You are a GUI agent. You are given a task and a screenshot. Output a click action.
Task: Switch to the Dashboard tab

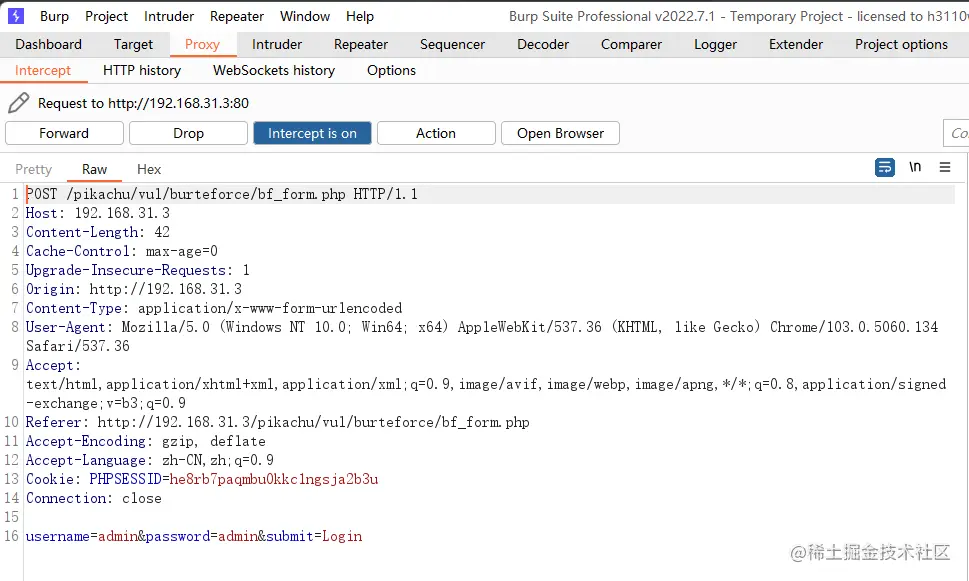[x=48, y=45]
